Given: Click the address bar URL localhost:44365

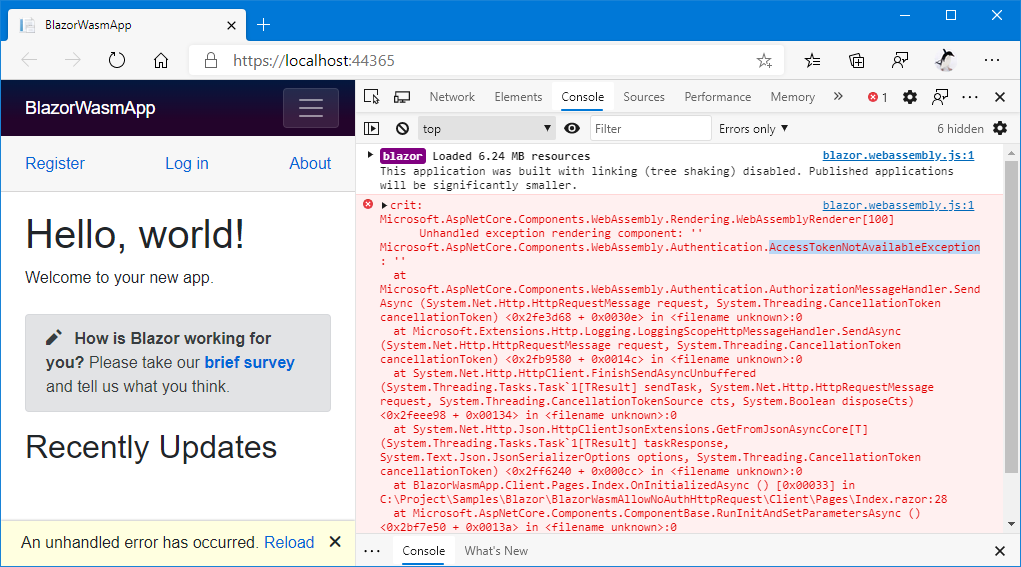Looking at the screenshot, I should 314,61.
